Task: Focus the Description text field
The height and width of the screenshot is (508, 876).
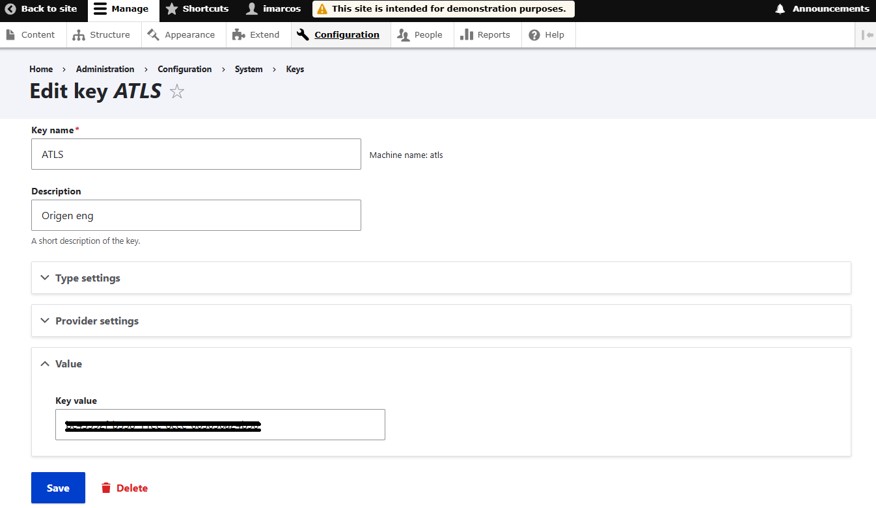Action: coord(196,215)
